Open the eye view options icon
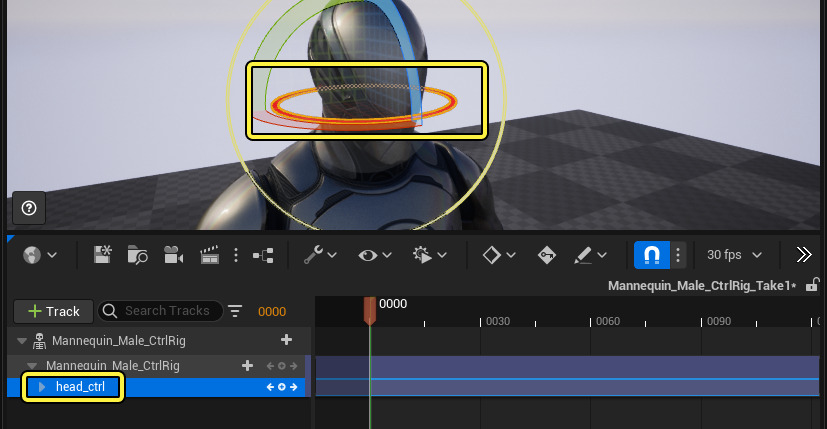827x429 pixels. point(368,255)
